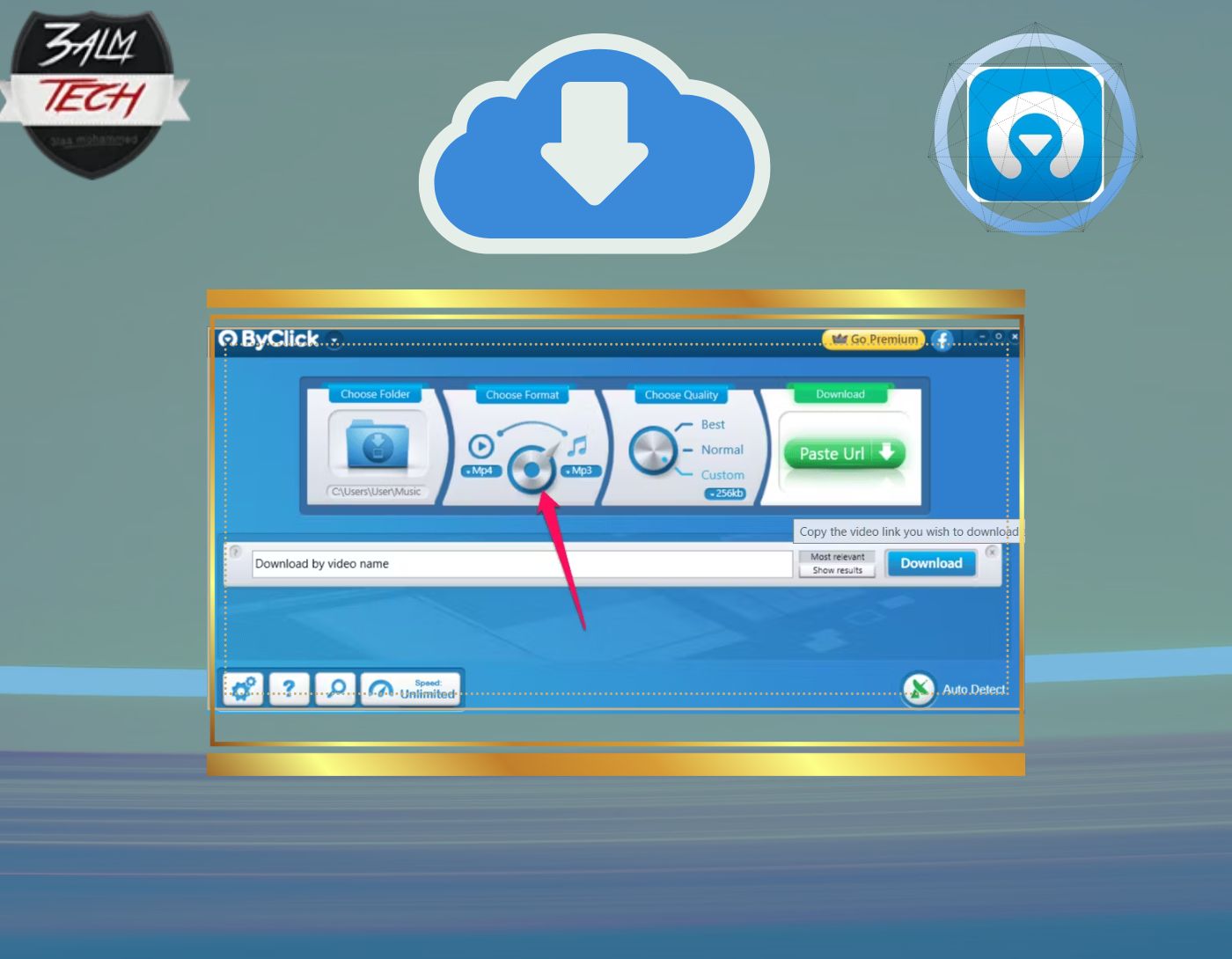Click the Choose Folder tab label
1232x959 pixels.
375,394
